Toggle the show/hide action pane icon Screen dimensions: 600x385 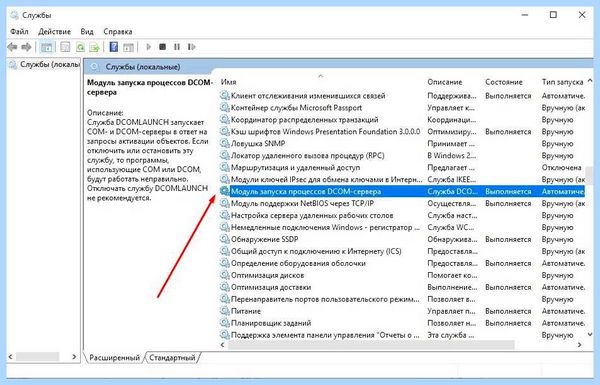[129, 47]
